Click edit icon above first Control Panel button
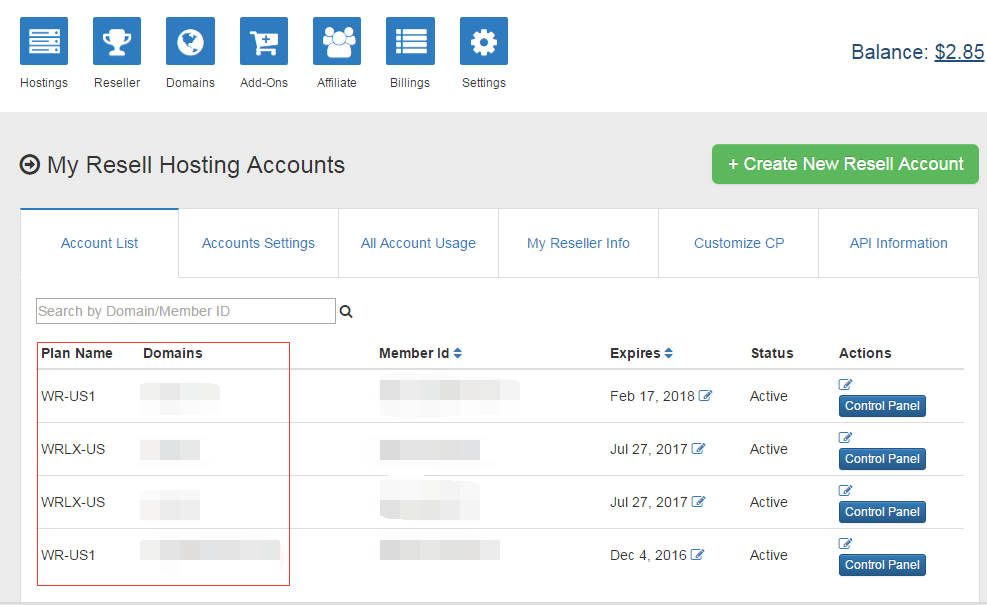 click(846, 385)
